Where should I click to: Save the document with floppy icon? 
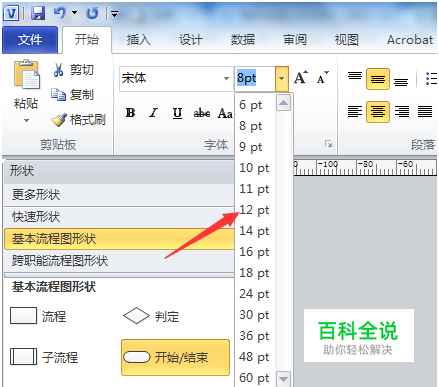(x=38, y=13)
